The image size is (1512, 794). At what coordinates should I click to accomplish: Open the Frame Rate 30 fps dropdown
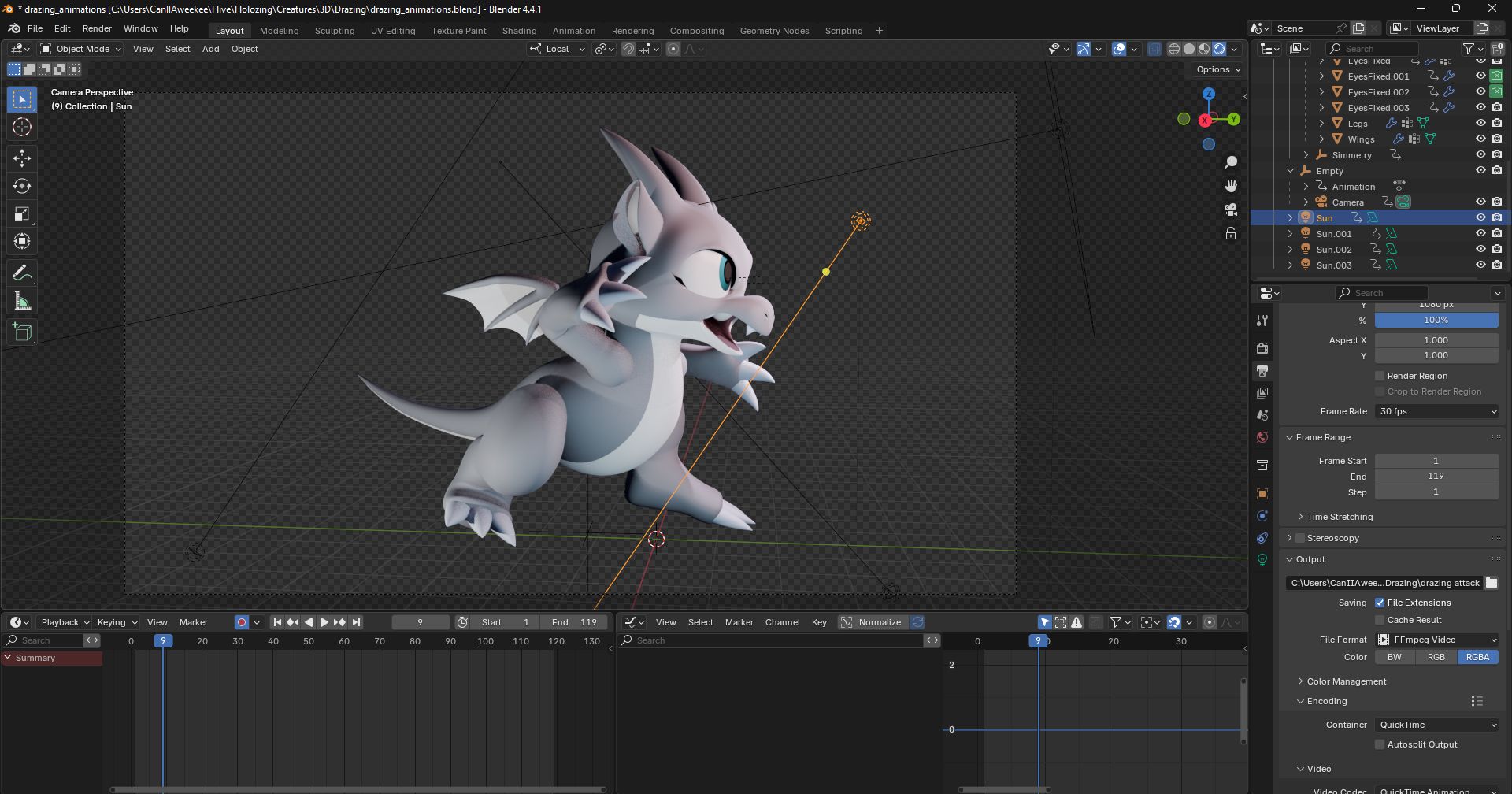pos(1436,411)
